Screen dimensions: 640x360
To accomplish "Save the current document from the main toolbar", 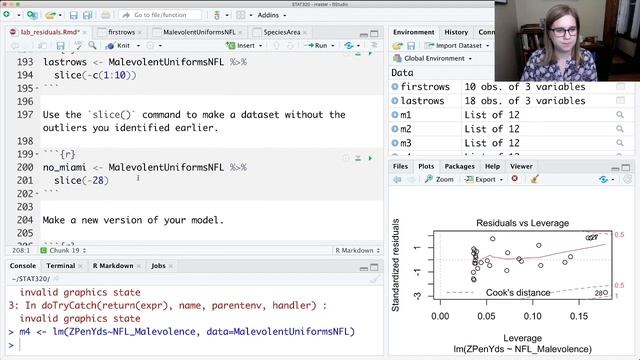I will click(73, 15).
